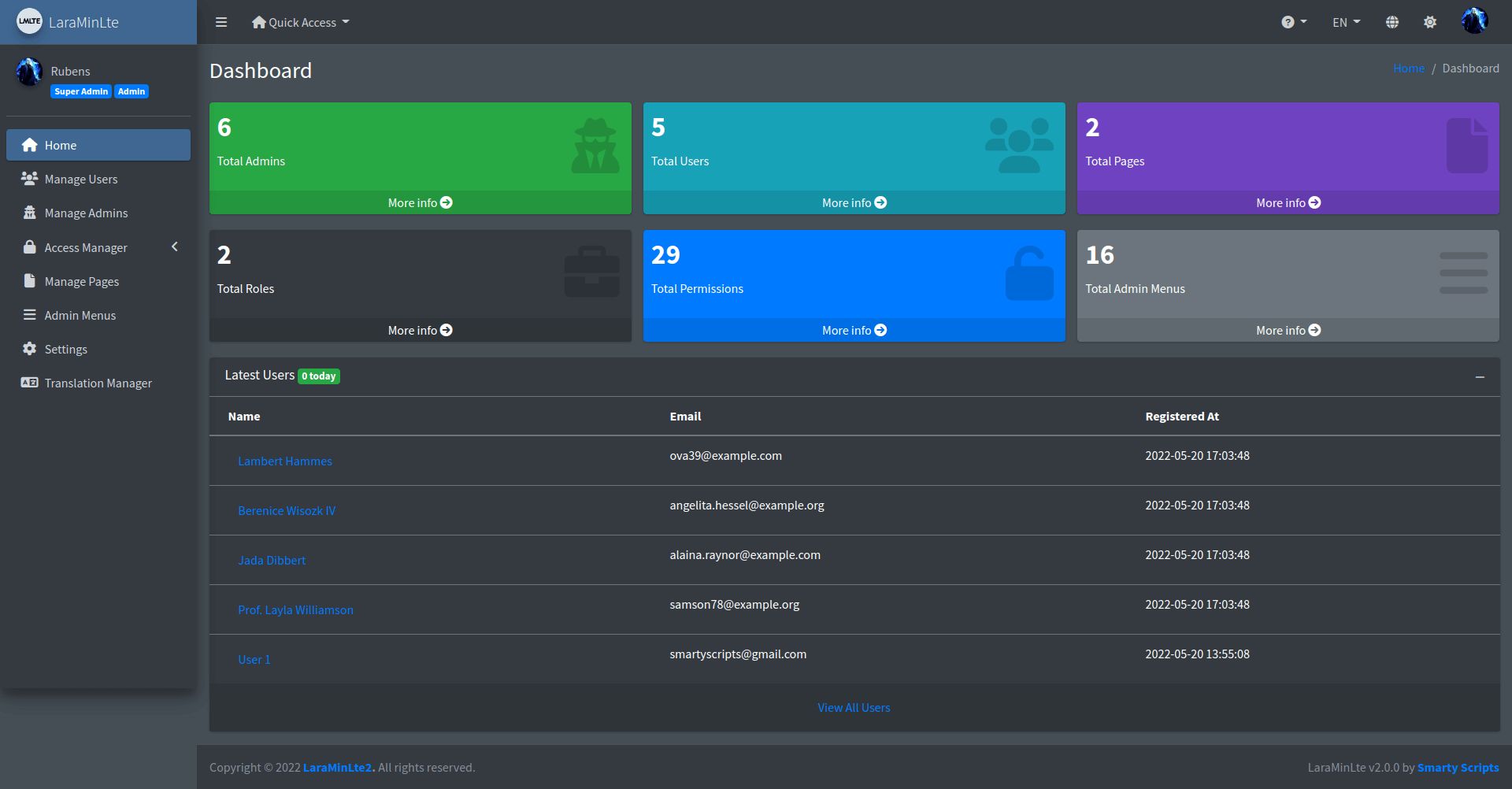Click the group icon on Total Users card

[x=1019, y=146]
